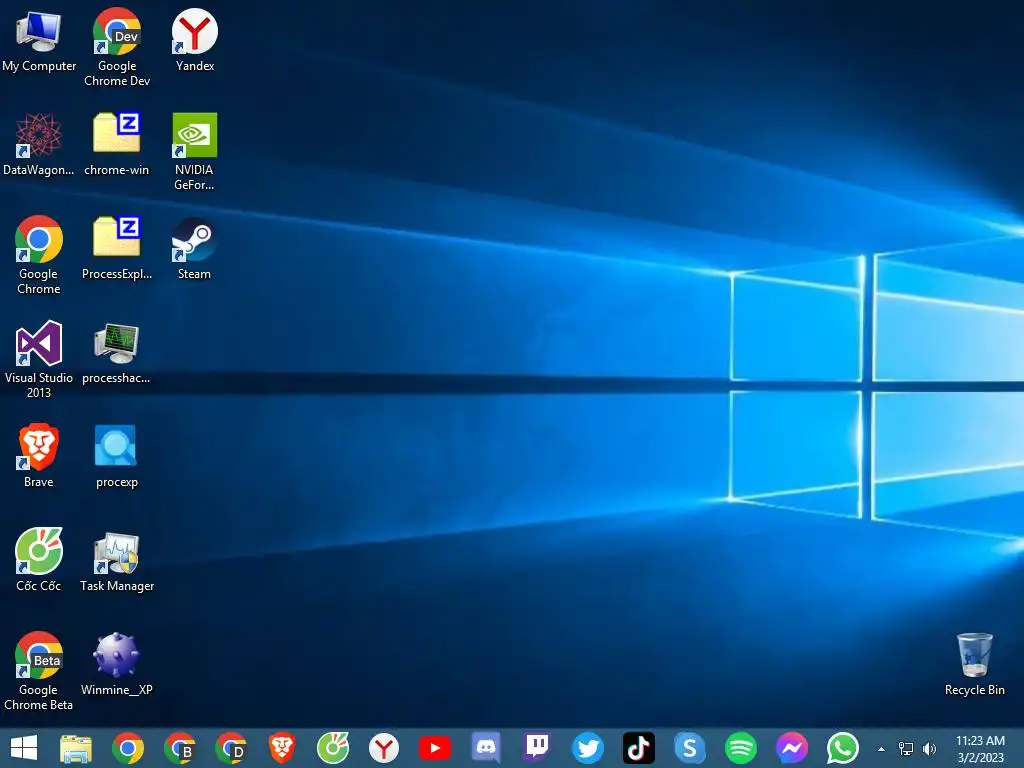The width and height of the screenshot is (1024, 768).
Task: Open Twitter from taskbar
Action: (x=588, y=748)
